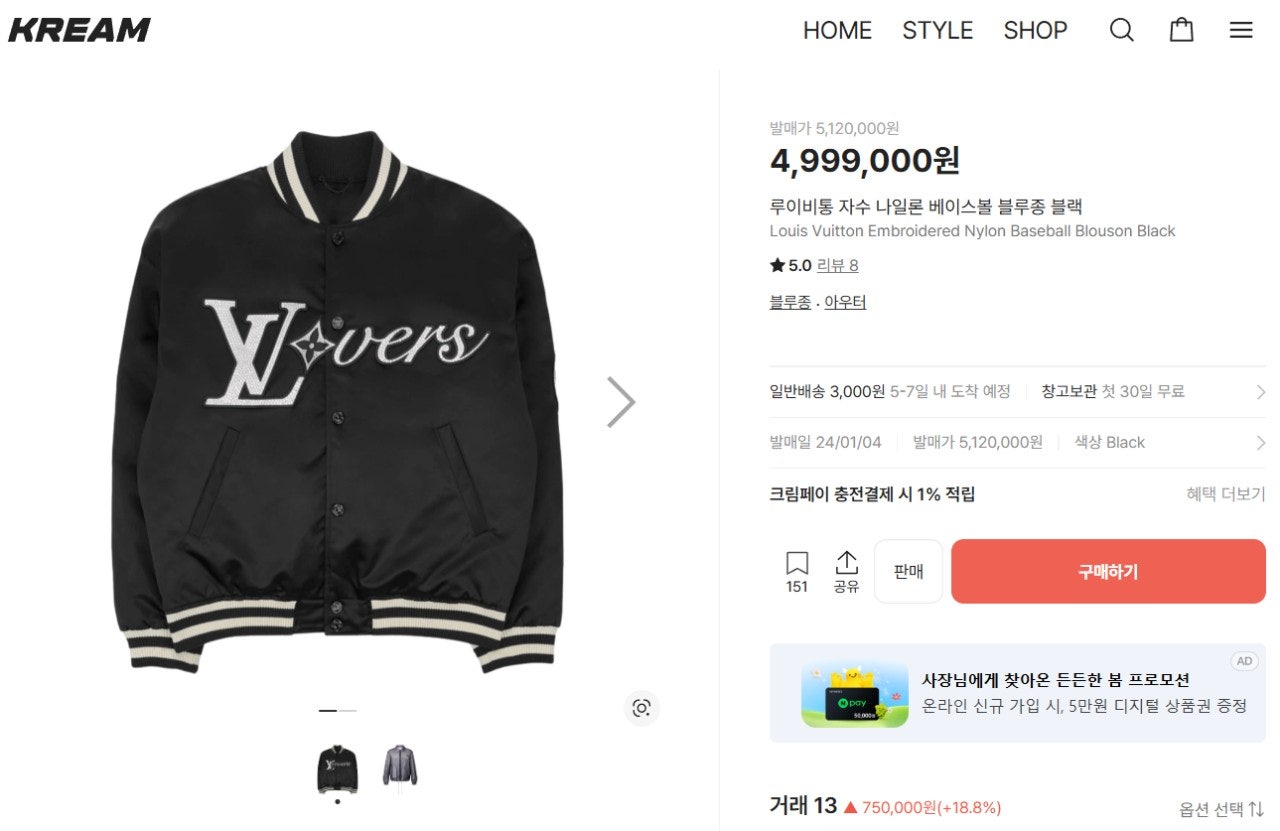This screenshot has width=1280, height=831.
Task: Click the share (공유) icon
Action: tap(846, 571)
